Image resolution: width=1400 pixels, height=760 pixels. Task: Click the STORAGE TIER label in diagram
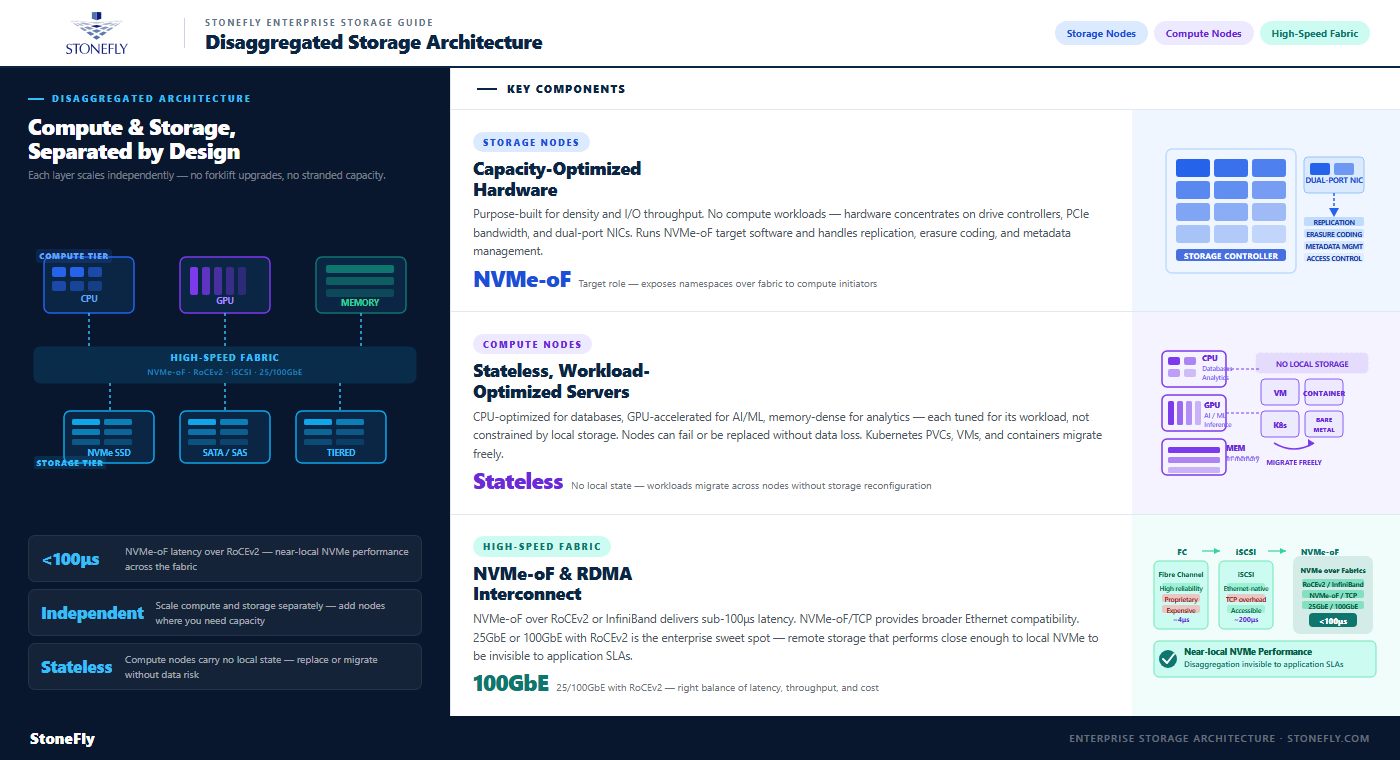click(x=70, y=463)
